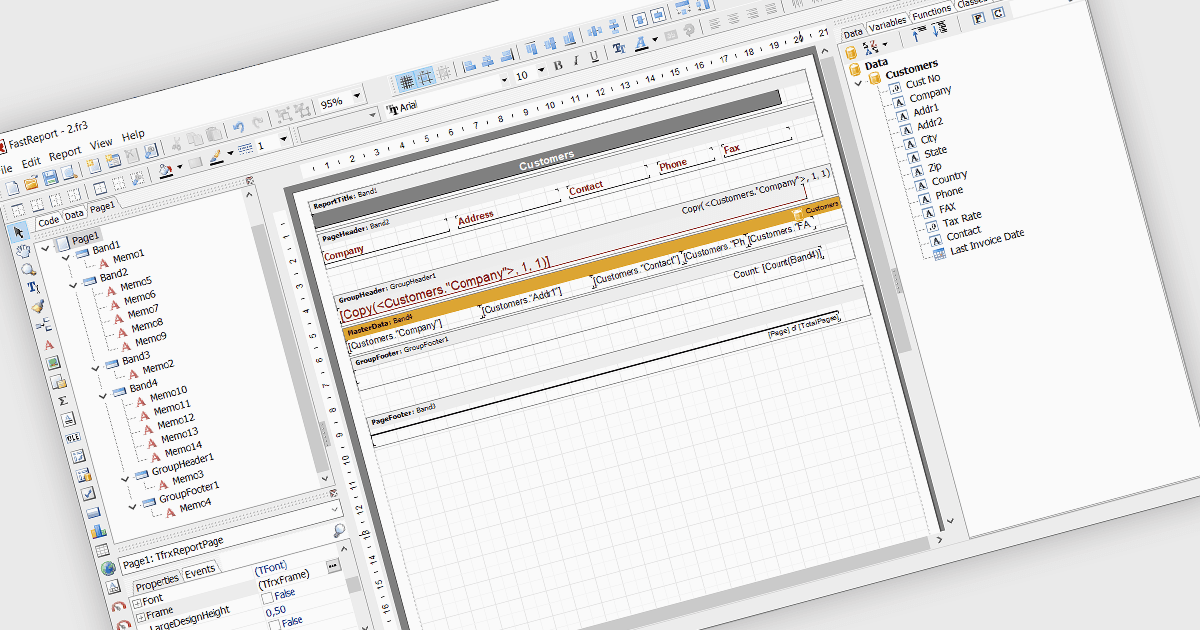Viewport: 1200px width, 630px height.
Task: Pick the frame line color pencil swatch
Action: tap(217, 156)
